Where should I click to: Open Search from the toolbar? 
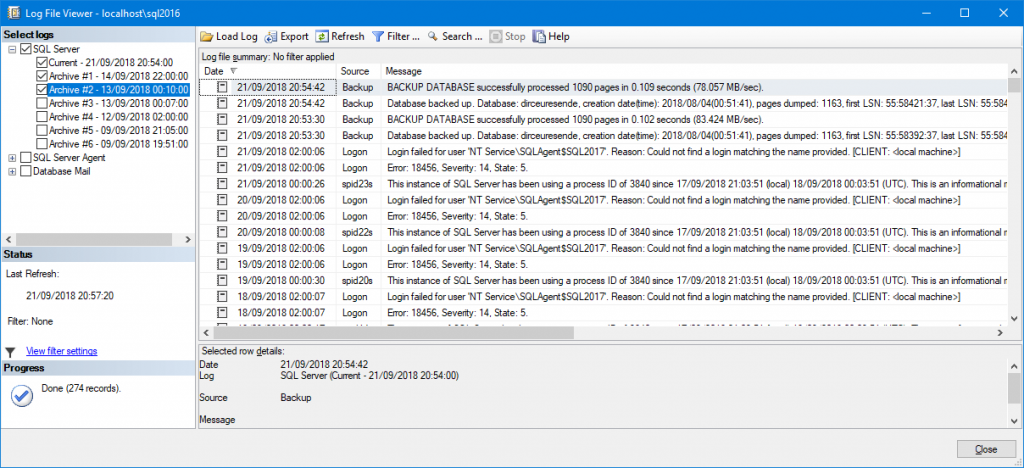click(x=455, y=37)
